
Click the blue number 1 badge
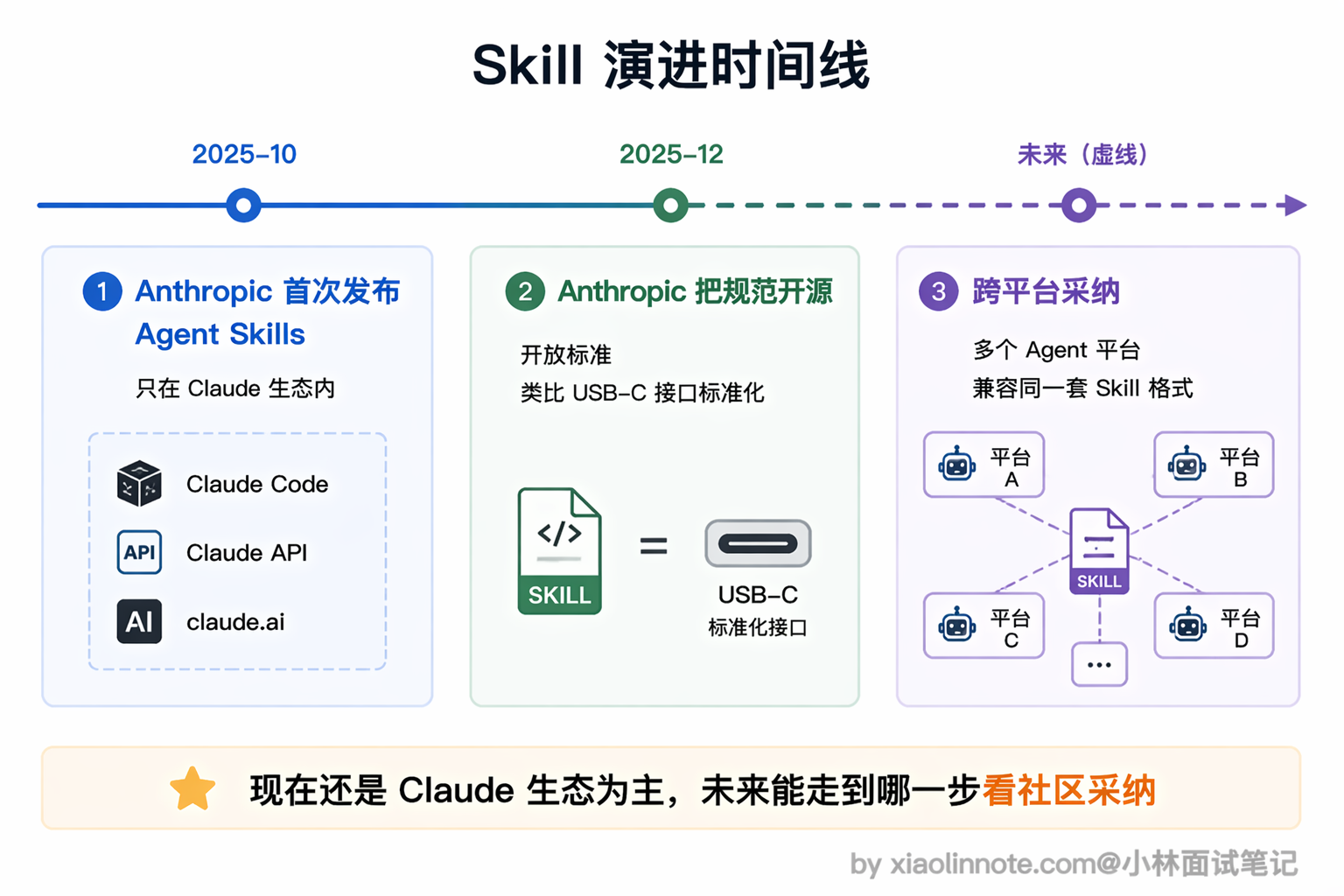[x=102, y=291]
